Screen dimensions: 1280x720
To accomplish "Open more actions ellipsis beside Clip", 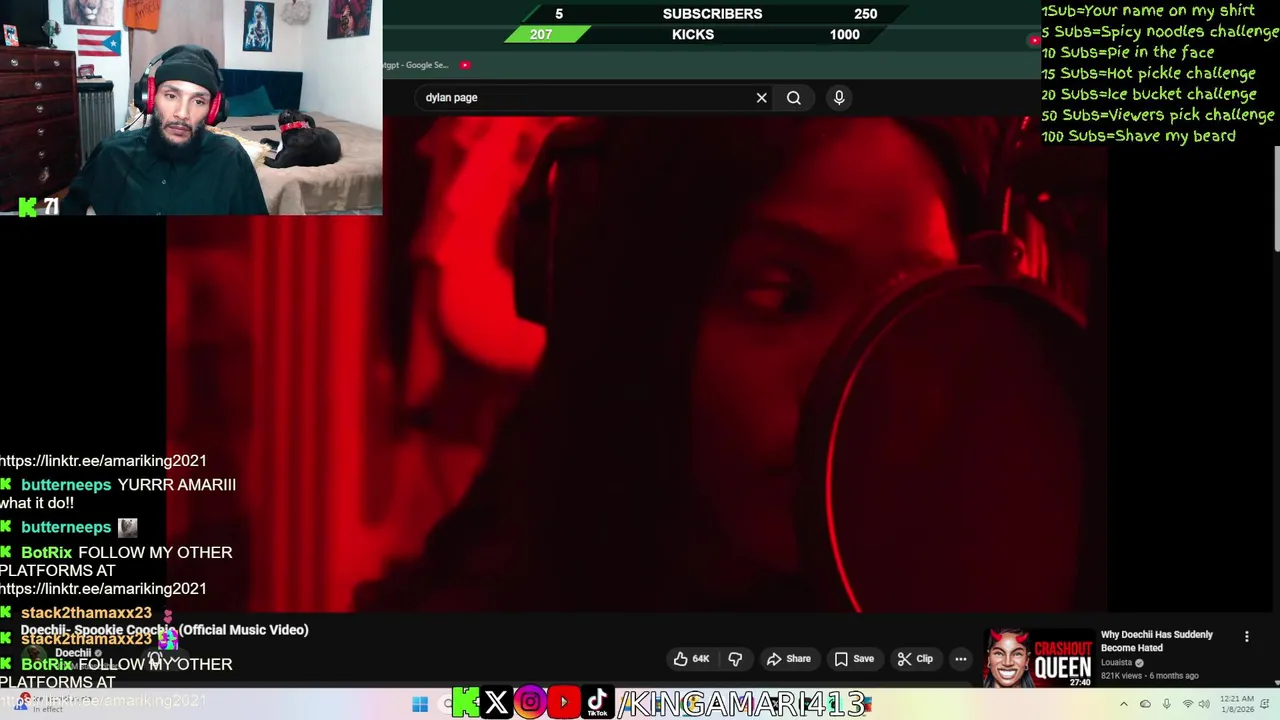I will pyautogui.click(x=961, y=659).
